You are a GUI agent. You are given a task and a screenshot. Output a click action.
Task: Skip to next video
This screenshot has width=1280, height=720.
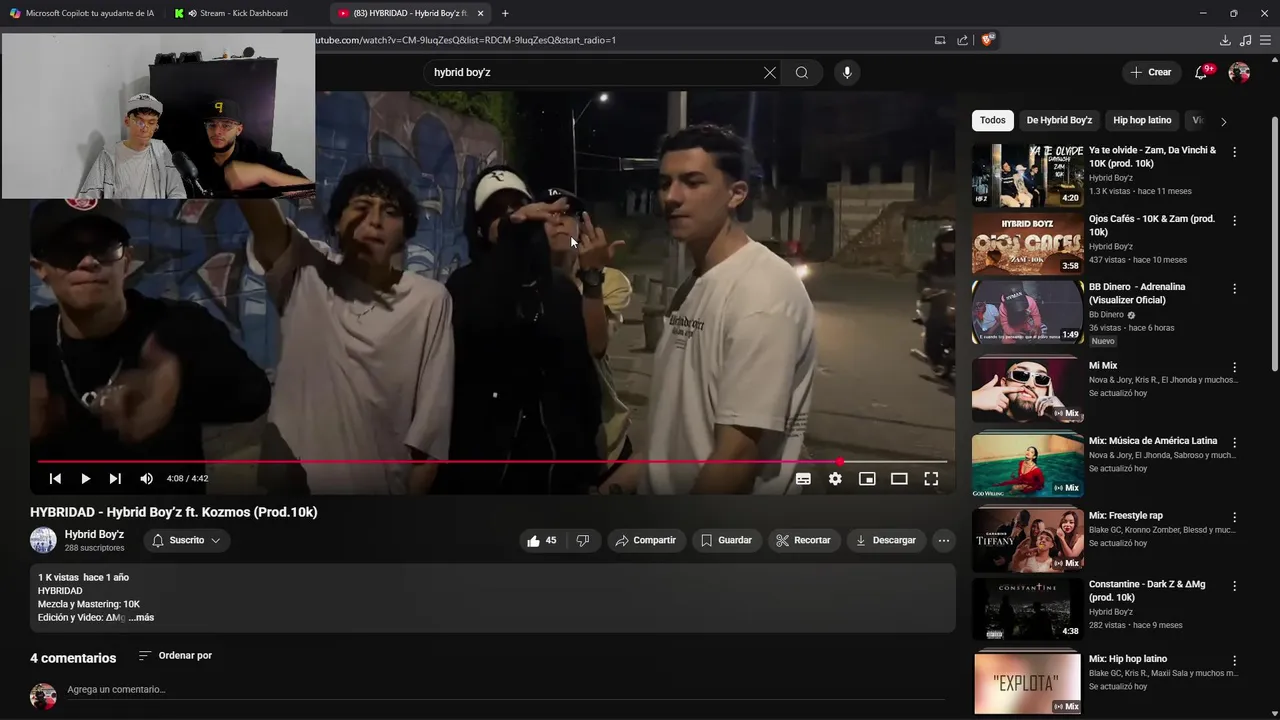[x=115, y=479]
